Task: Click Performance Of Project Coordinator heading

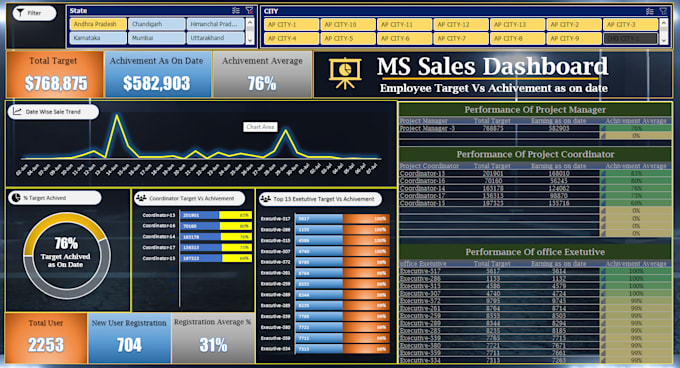Action: tap(535, 154)
